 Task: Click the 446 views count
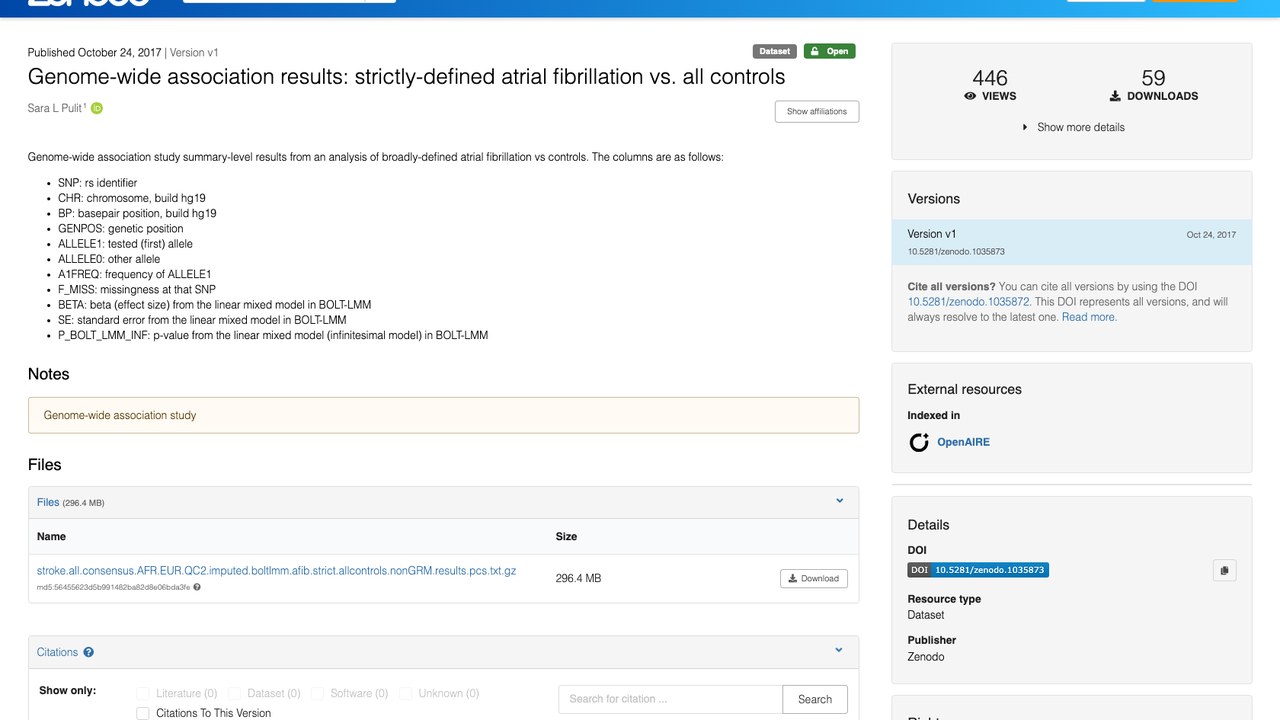coord(990,78)
